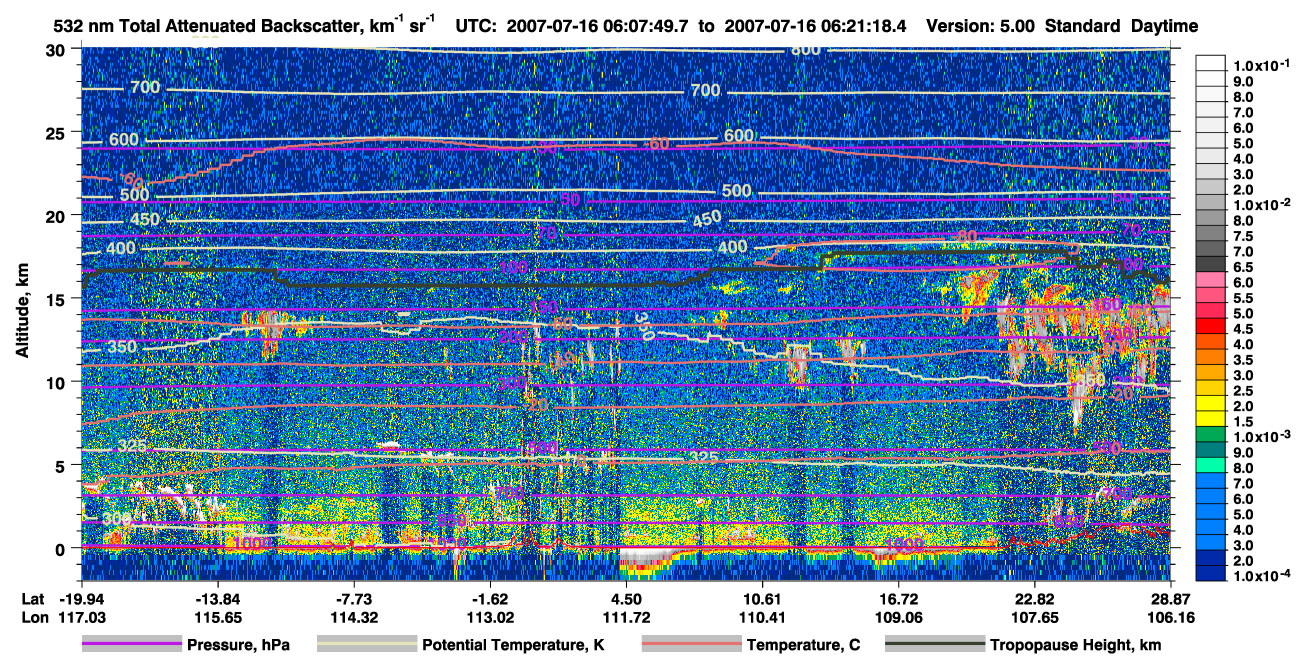
Task: Click the colorbar label 1.0x10⁻¹
Action: pyautogui.click(x=1262, y=66)
